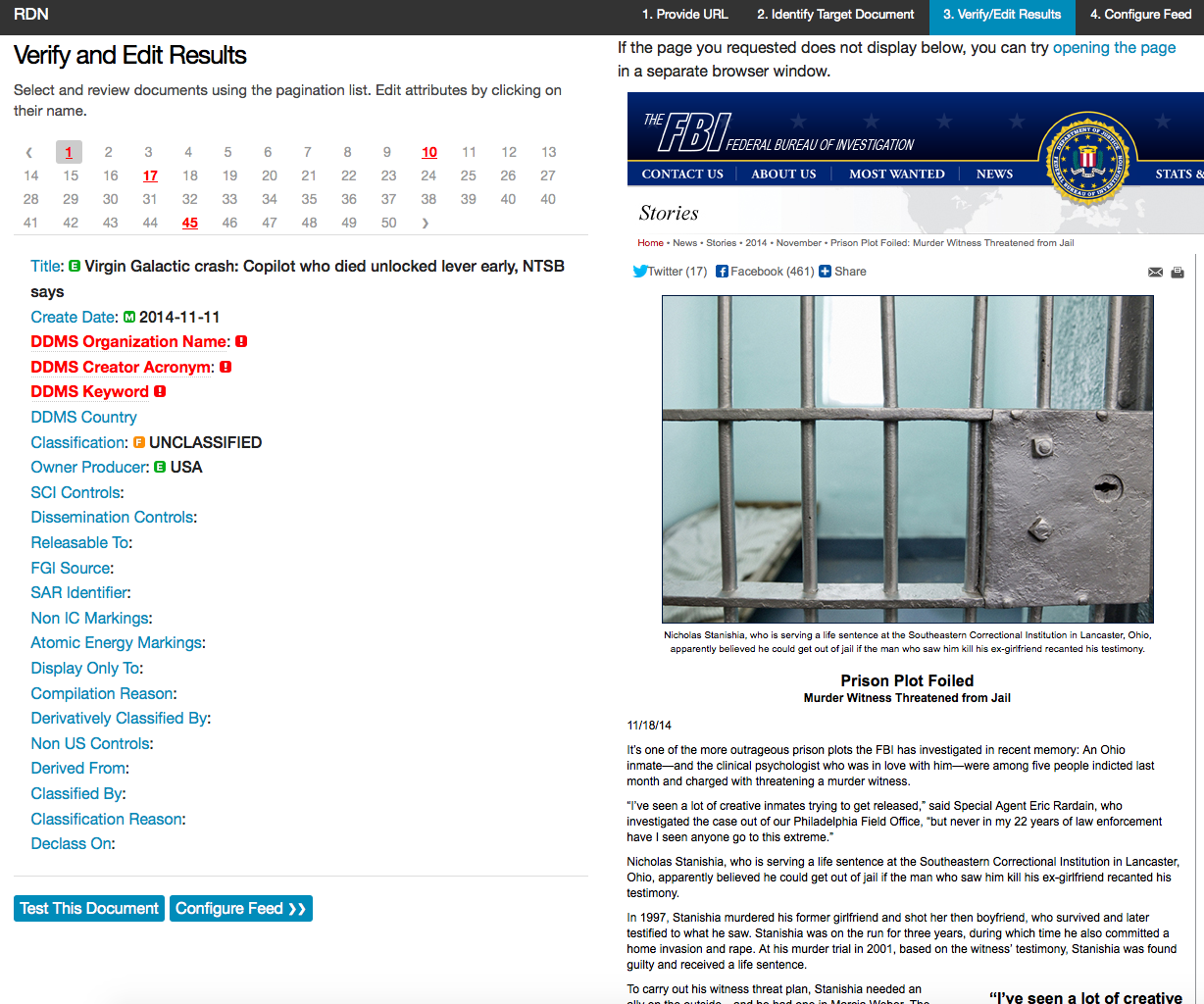
Task: Go to previous pagination set arrow
Action: [29, 152]
